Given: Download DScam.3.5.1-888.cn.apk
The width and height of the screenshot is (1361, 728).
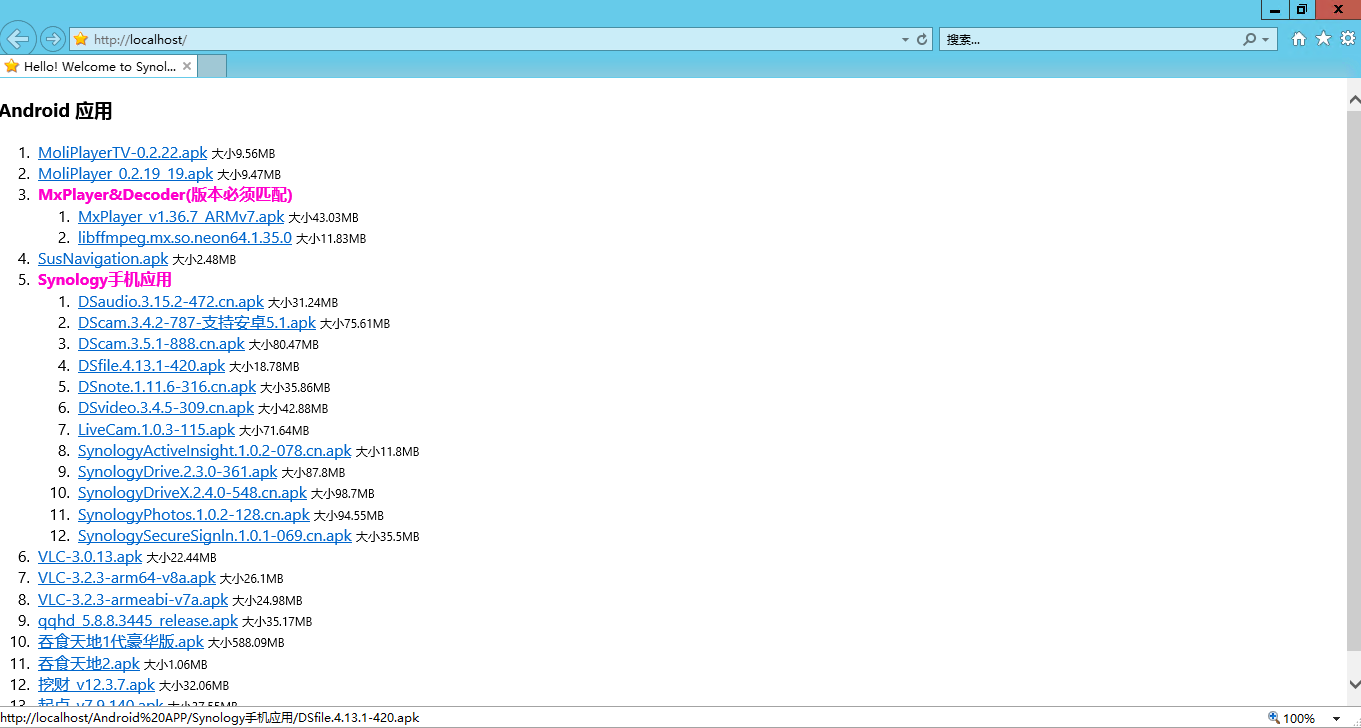Looking at the screenshot, I should click(161, 344).
